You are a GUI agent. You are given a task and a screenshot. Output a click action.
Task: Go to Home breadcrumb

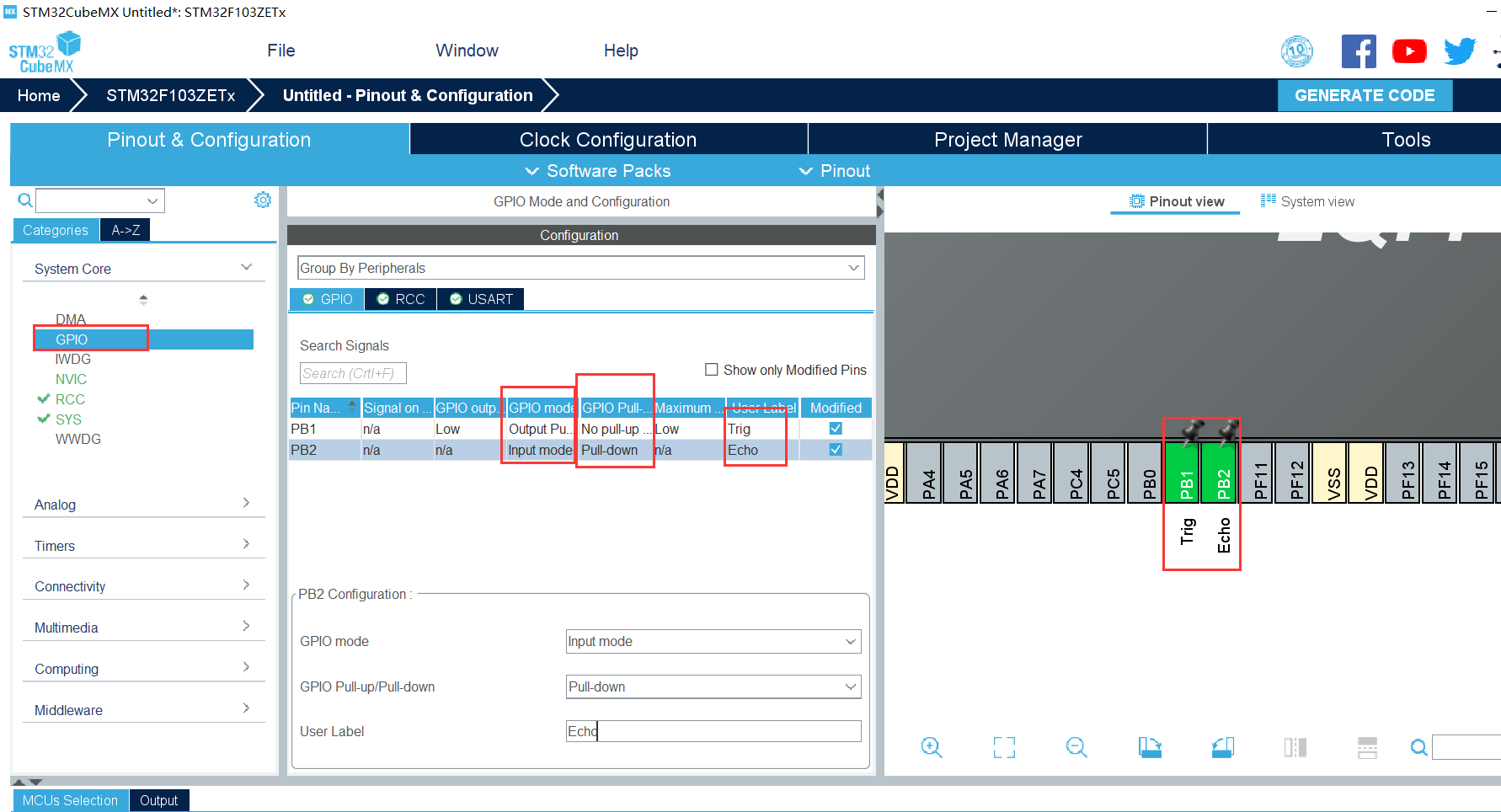click(x=39, y=95)
